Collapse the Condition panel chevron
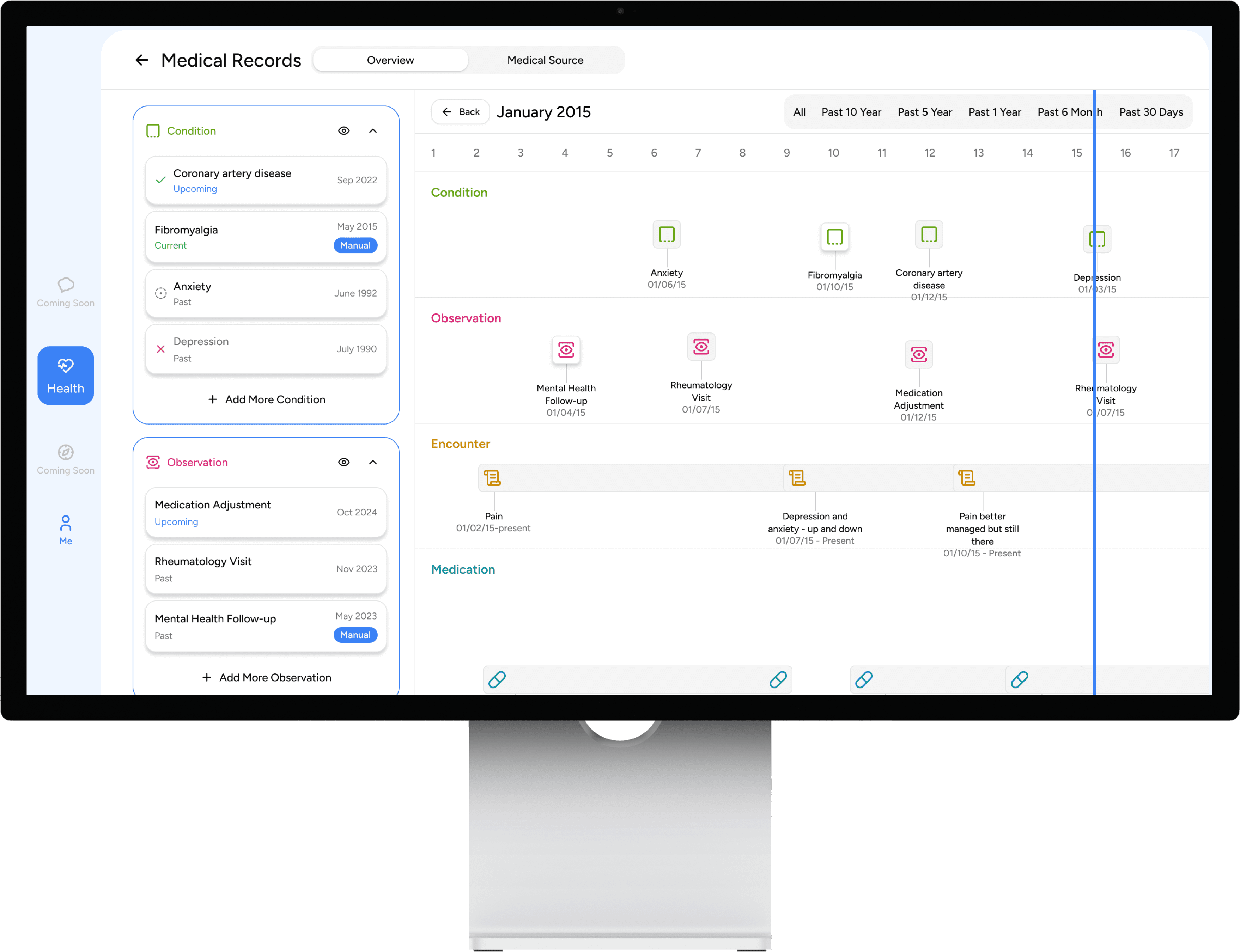The image size is (1240, 952). [373, 131]
